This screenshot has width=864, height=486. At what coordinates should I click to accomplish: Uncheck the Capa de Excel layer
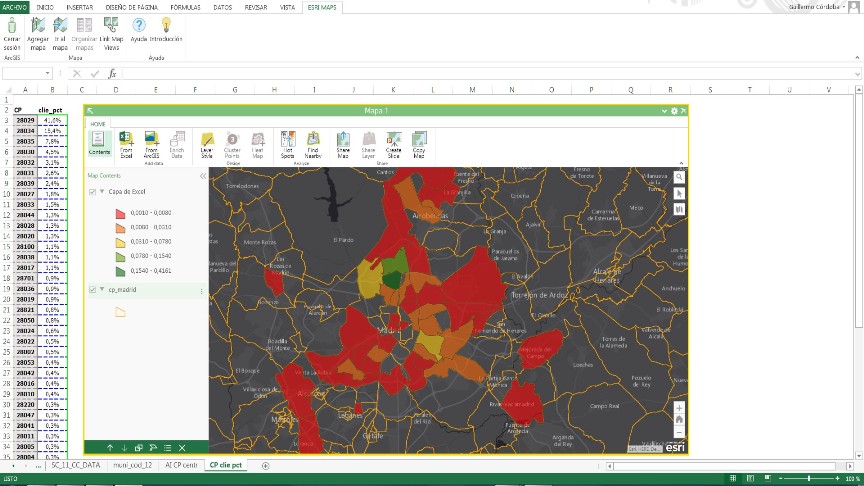coord(92,192)
